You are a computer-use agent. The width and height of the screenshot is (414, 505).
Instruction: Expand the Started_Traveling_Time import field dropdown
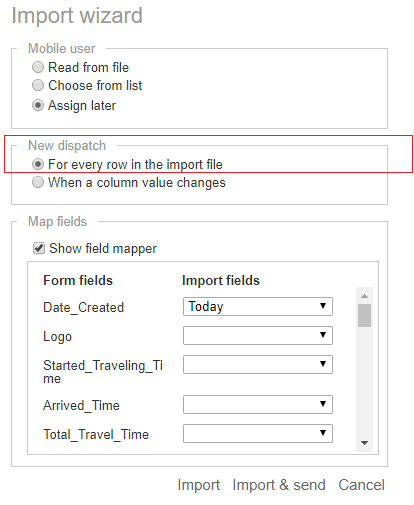[x=258, y=364]
